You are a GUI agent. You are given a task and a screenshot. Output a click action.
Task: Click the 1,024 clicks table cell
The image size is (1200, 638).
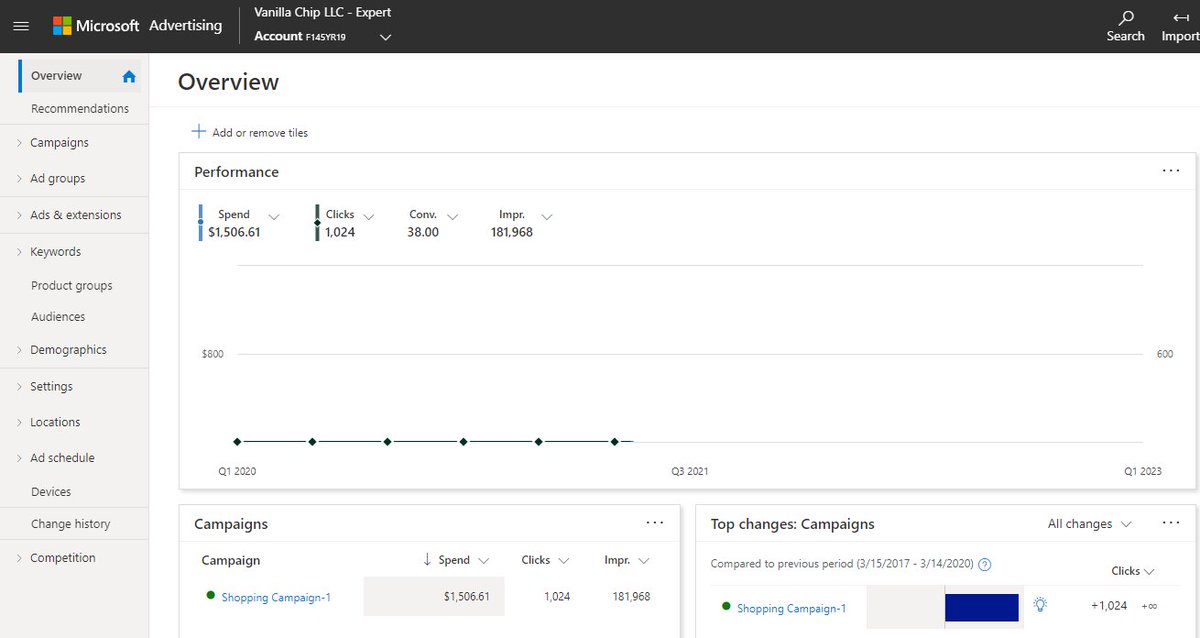point(557,597)
